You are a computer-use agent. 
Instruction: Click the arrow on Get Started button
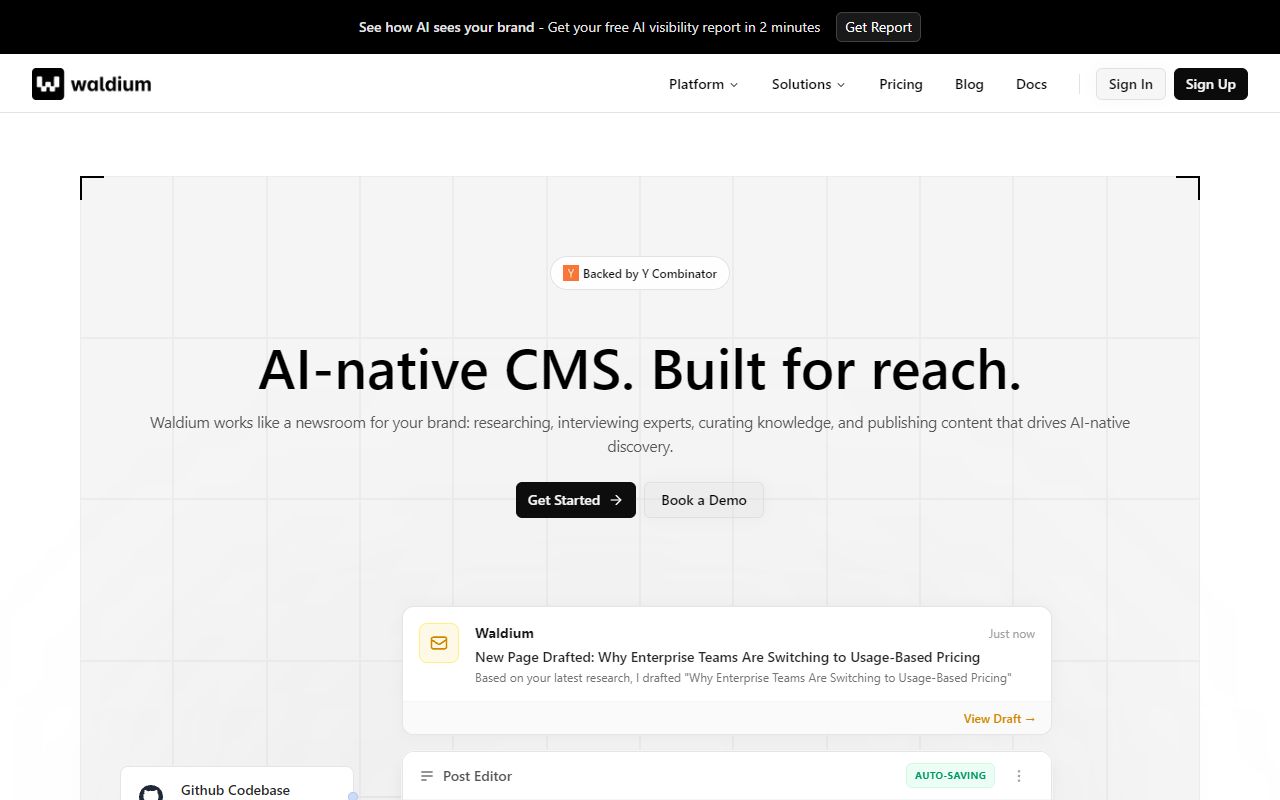point(616,500)
